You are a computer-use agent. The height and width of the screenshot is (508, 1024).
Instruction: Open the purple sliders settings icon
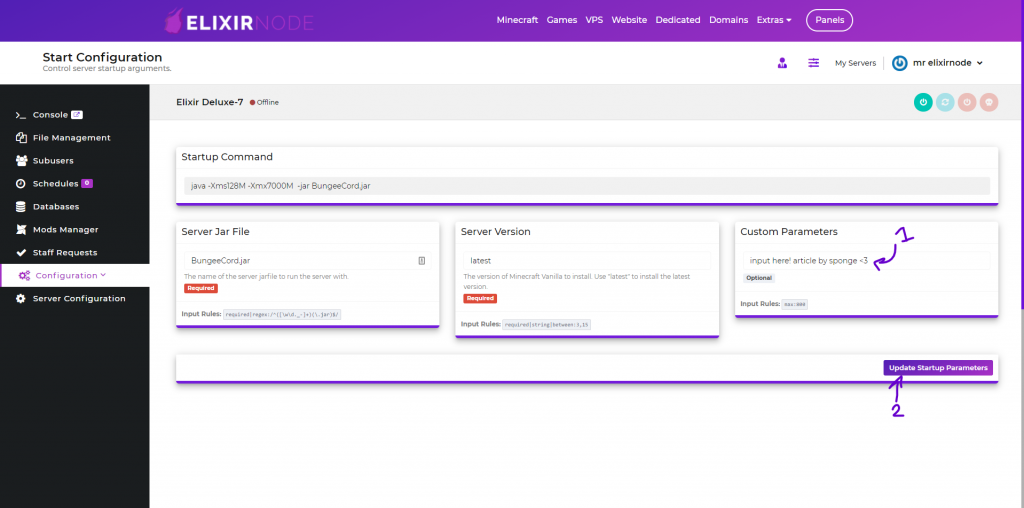point(814,63)
